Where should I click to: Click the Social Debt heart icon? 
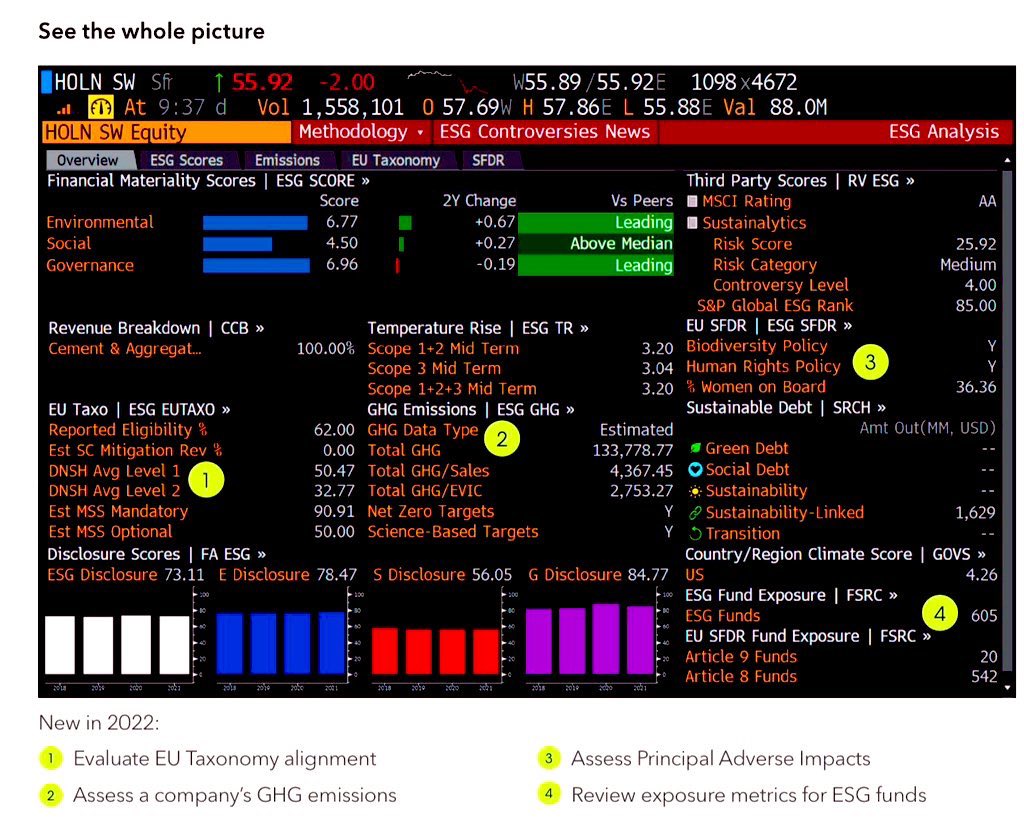(696, 469)
